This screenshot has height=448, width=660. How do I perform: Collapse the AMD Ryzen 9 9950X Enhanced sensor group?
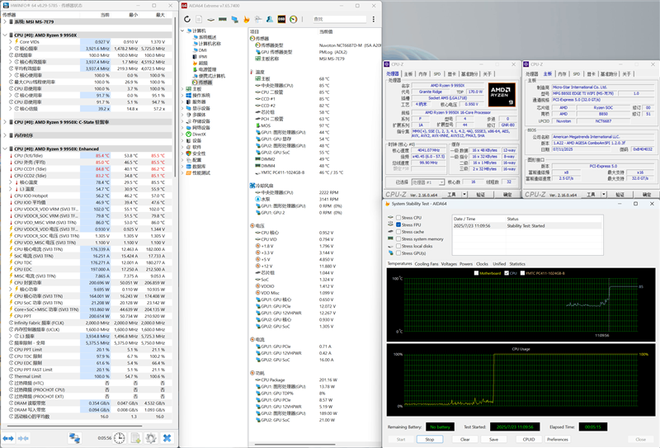pos(4,148)
